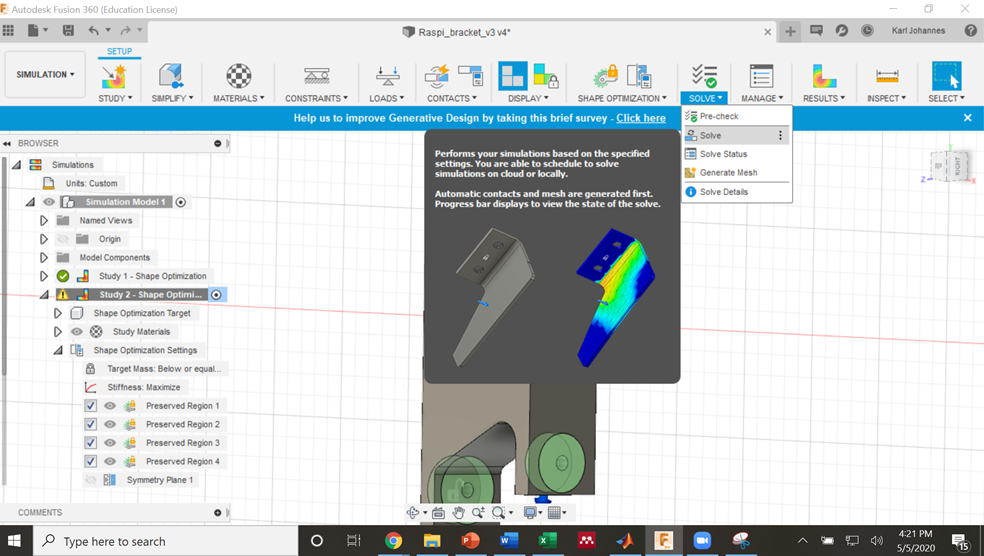Click the Undo arrow
Viewport: 984px width, 556px height.
tap(94, 30)
